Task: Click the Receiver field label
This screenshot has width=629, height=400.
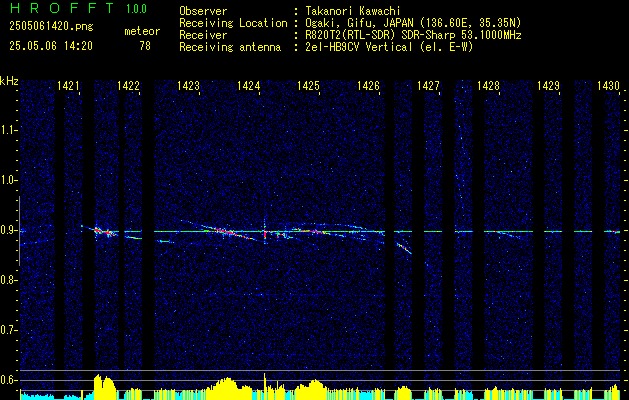Action: [203, 35]
